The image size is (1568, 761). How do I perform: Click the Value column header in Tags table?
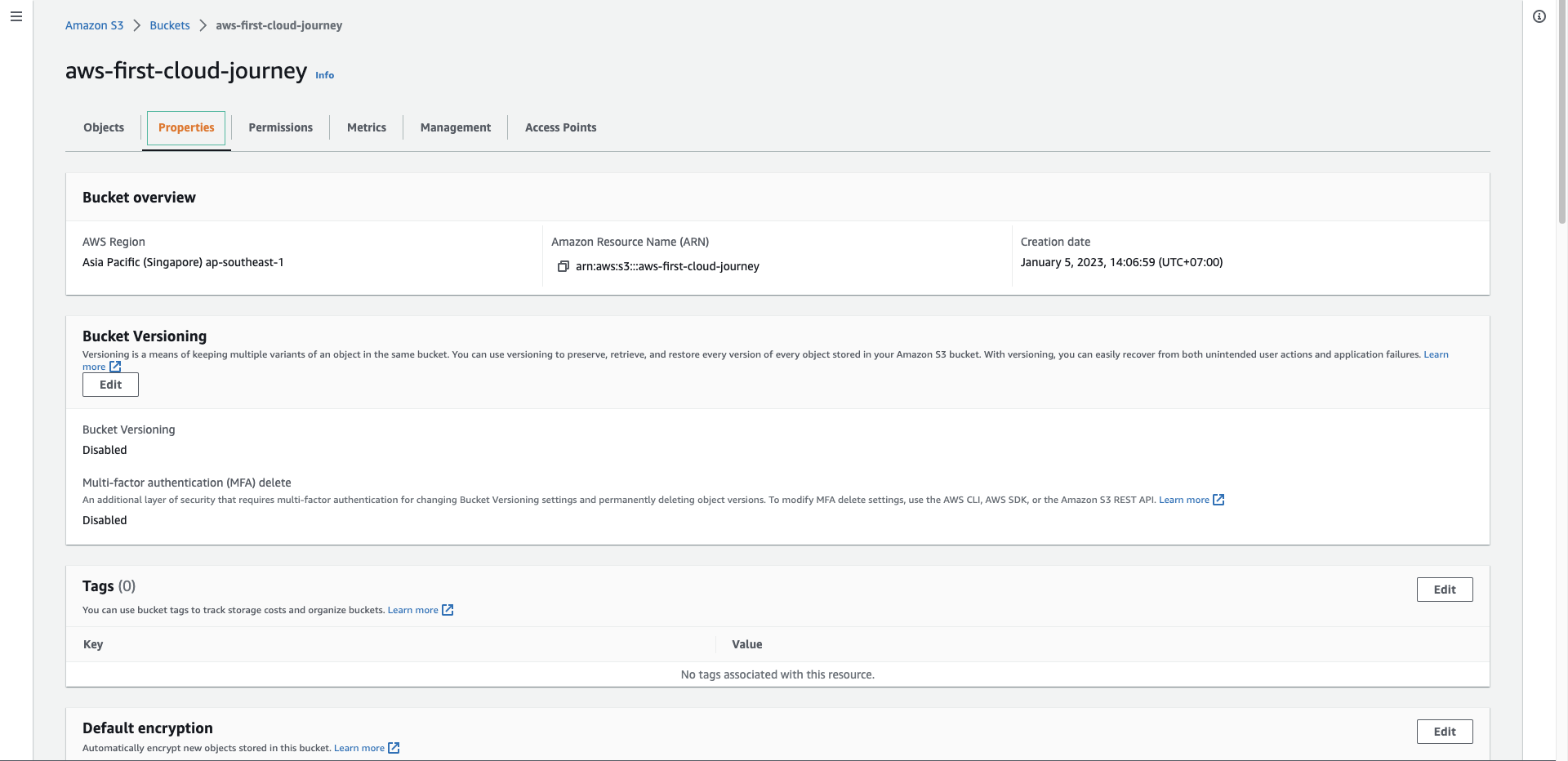[747, 644]
